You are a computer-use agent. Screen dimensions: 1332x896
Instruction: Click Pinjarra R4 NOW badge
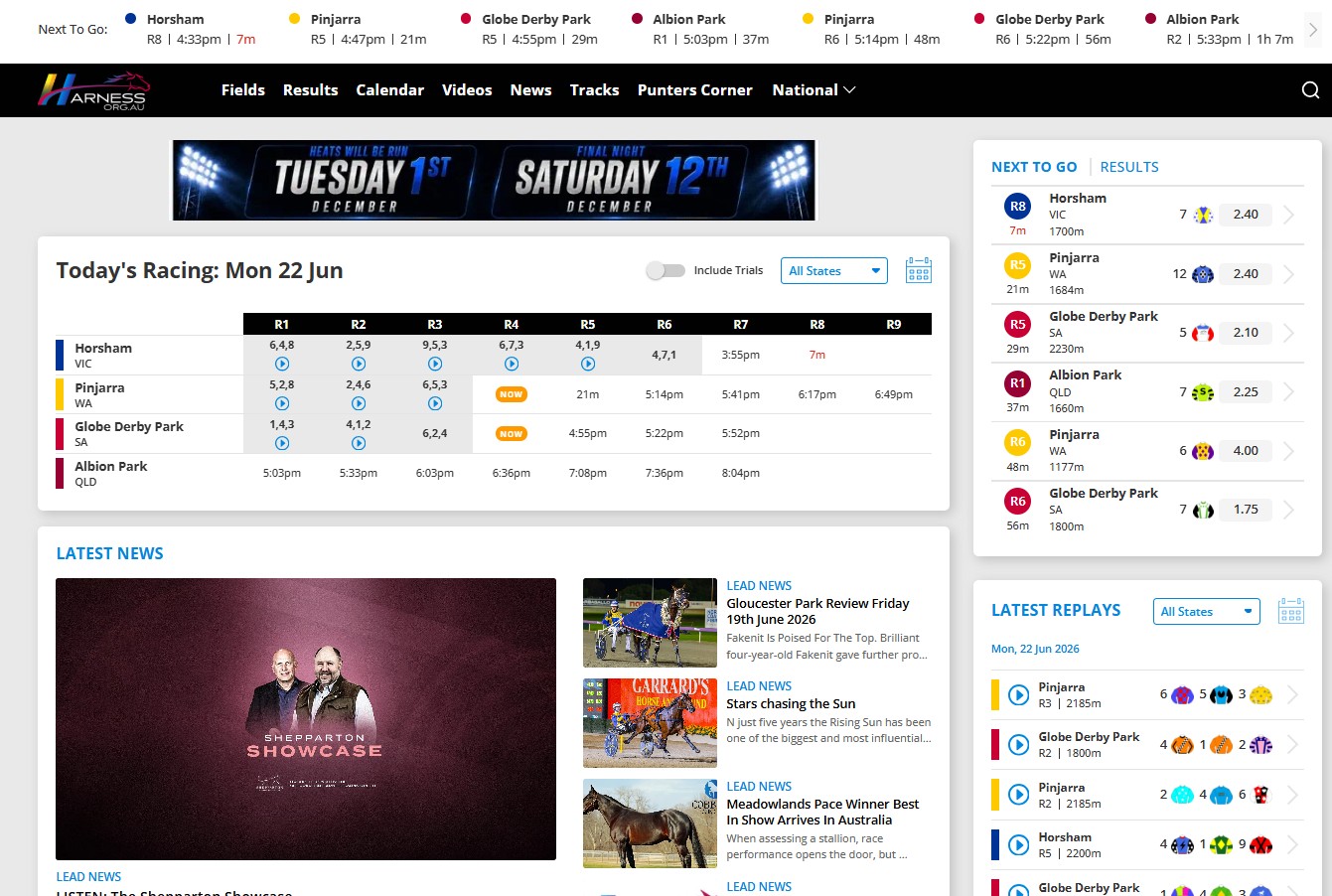512,394
